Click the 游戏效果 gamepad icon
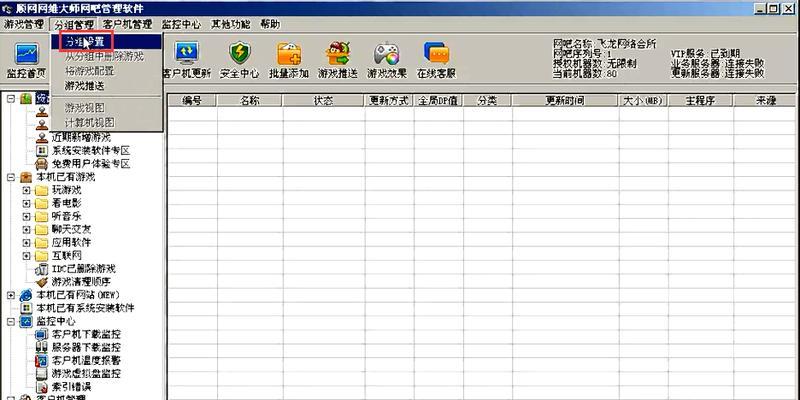Image resolution: width=800 pixels, height=400 pixels. [x=388, y=58]
